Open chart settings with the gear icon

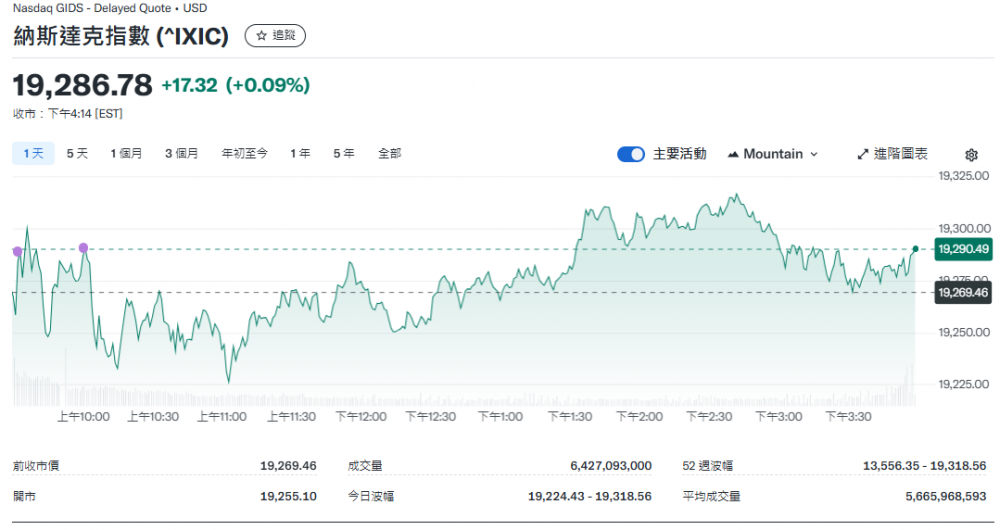pyautogui.click(x=971, y=155)
